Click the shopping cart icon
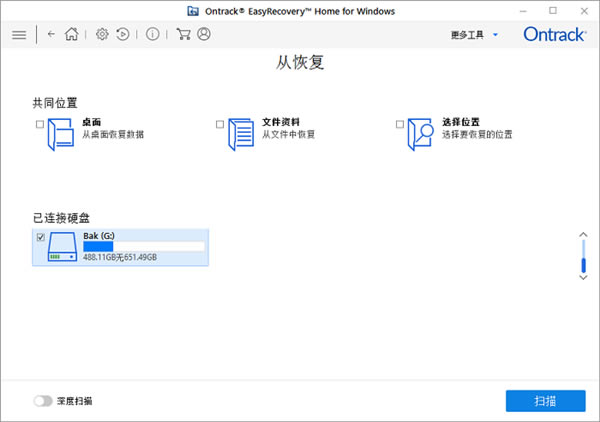 coord(183,34)
